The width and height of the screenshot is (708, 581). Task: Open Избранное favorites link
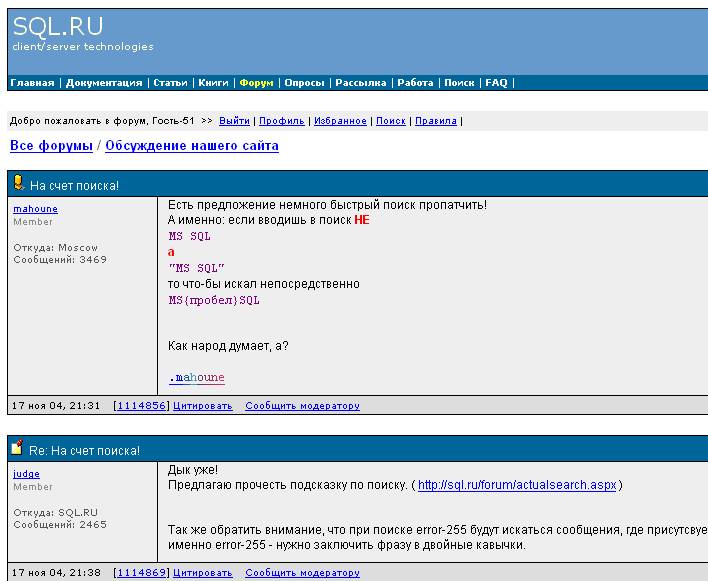pyautogui.click(x=340, y=121)
